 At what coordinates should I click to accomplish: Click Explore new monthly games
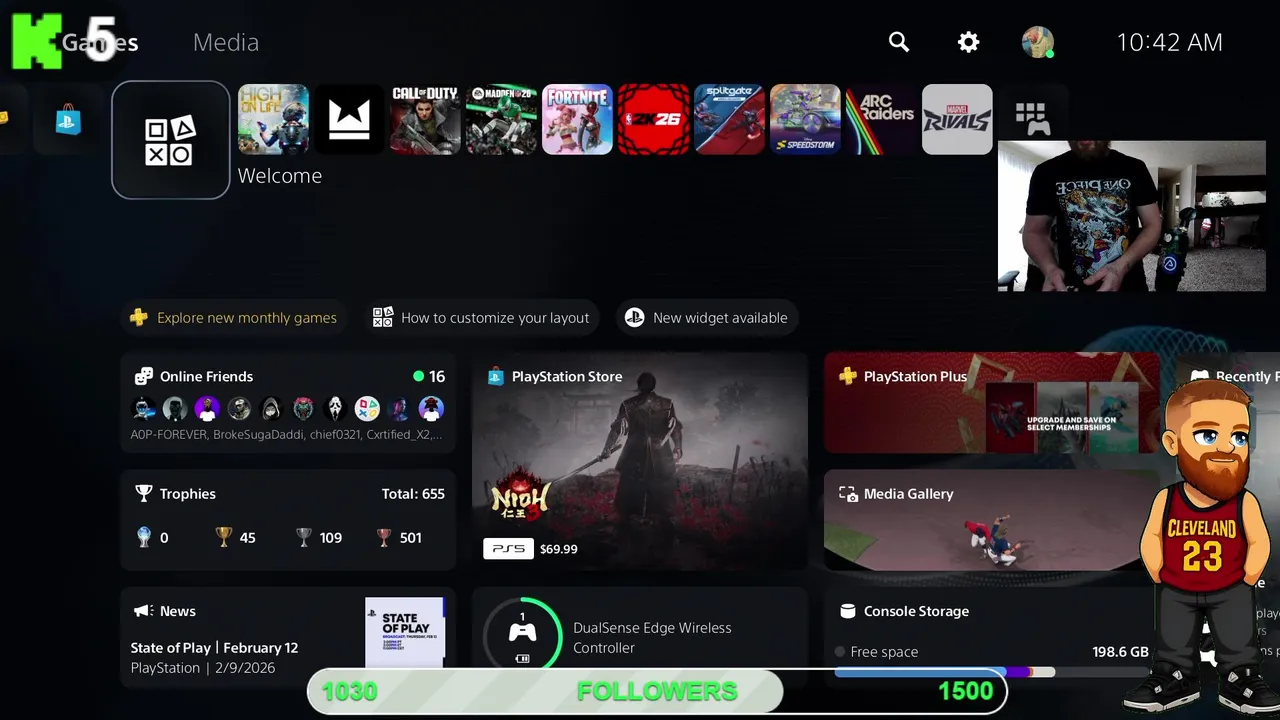(x=235, y=318)
